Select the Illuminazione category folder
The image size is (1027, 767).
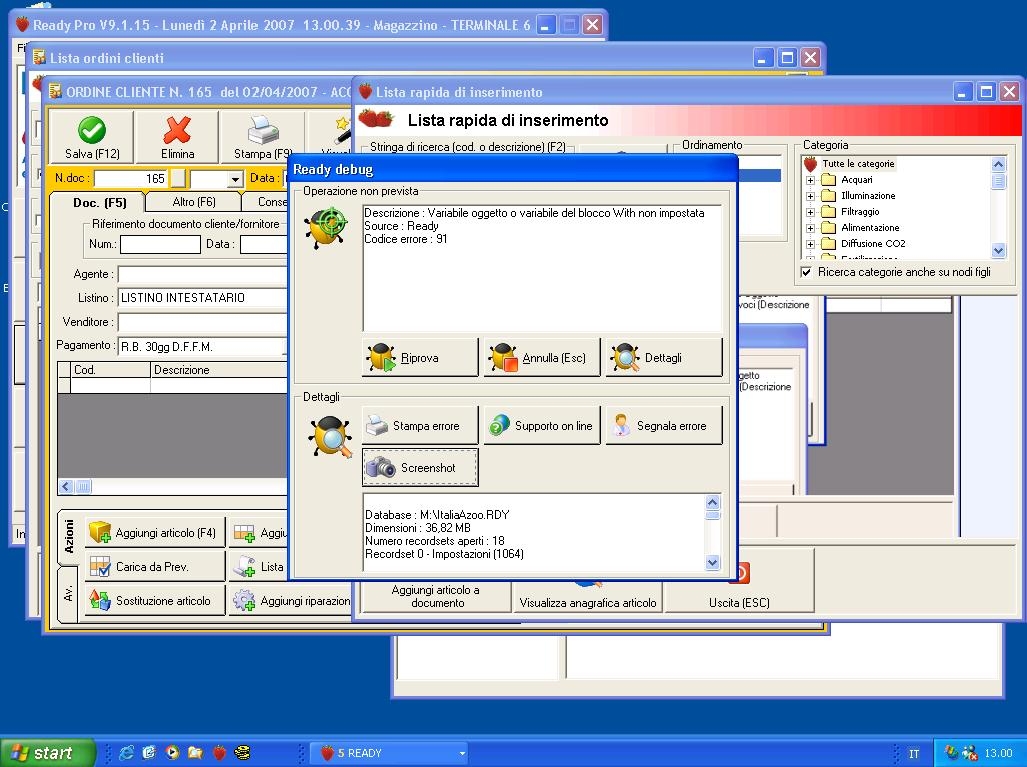867,195
